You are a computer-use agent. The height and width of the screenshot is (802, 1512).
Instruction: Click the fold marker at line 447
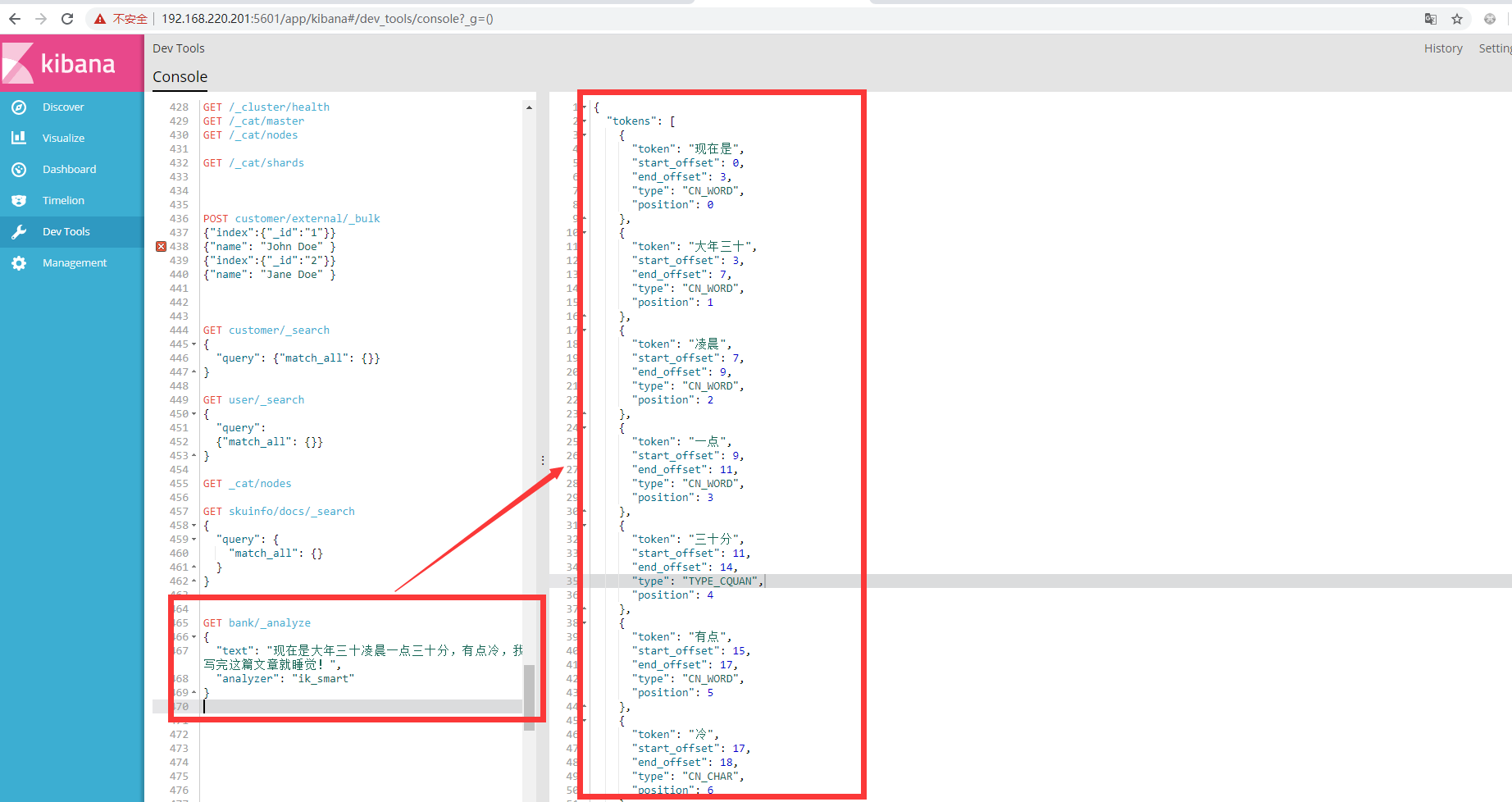click(194, 372)
